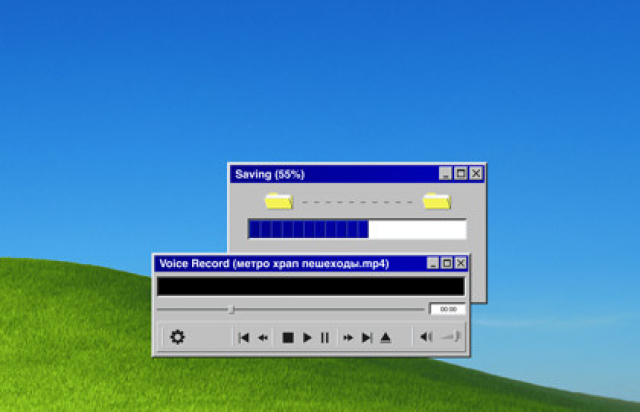Click the Voice Record title bar text

[274, 264]
